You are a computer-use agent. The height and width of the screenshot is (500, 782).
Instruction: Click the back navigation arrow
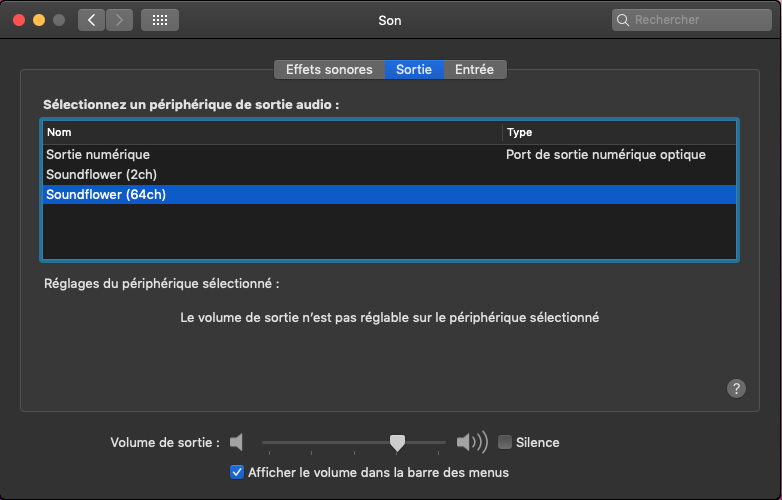coord(91,20)
